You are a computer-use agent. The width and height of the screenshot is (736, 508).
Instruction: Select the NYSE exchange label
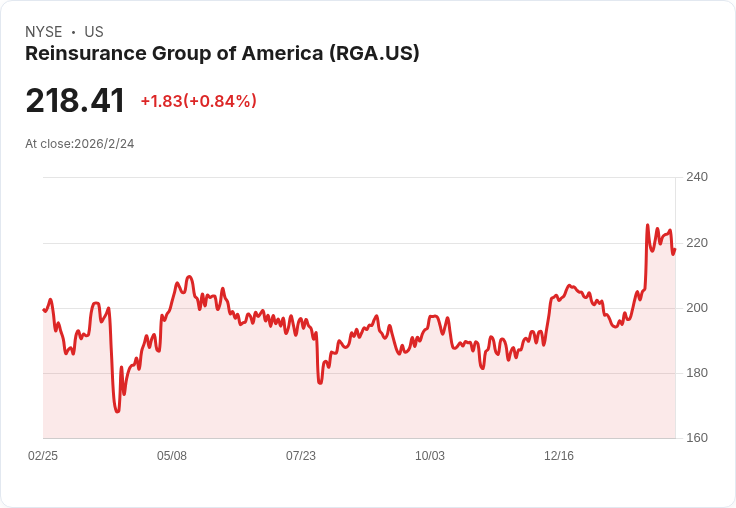tap(44, 32)
